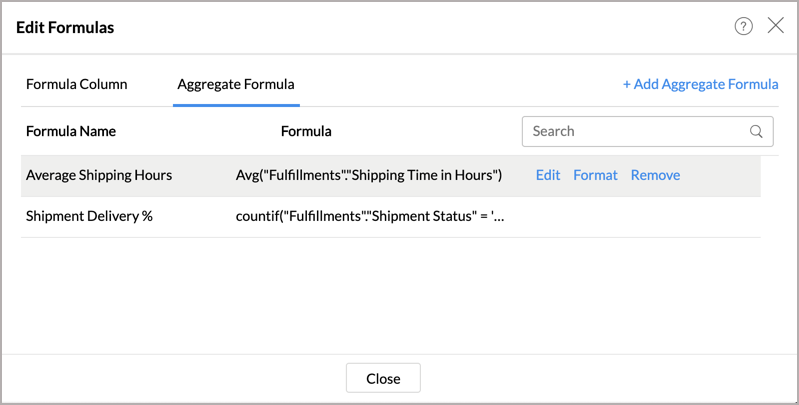Edit the Average Shipping Hours formula
Viewport: 799px width, 405px height.
548,175
